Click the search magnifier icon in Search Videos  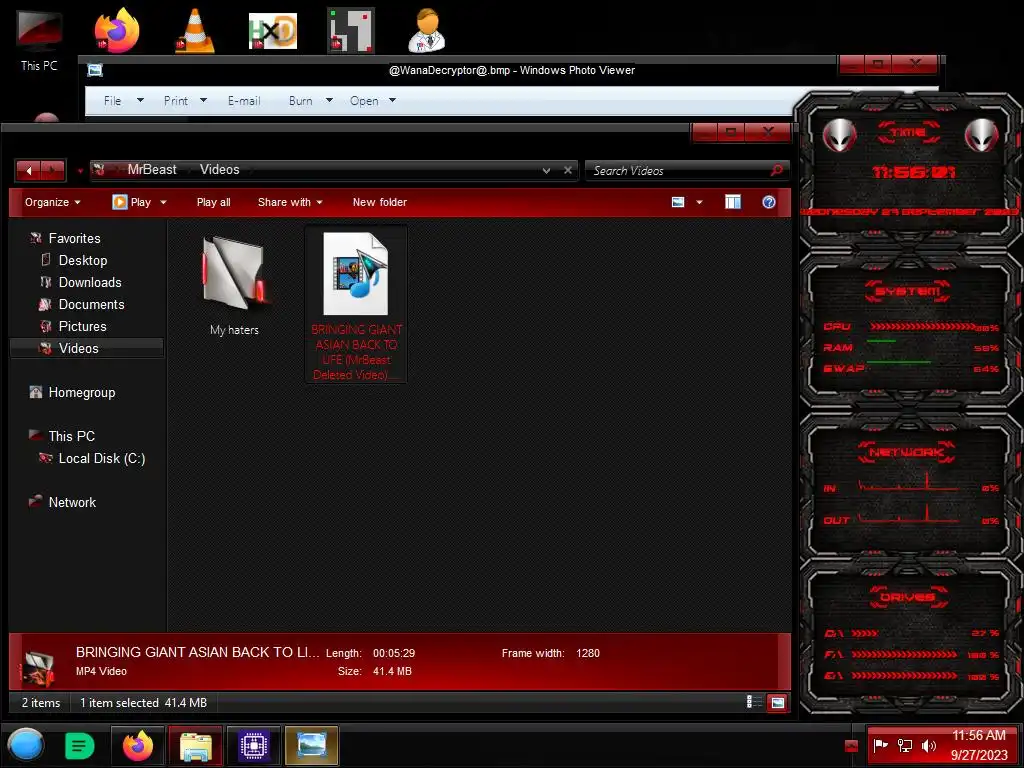tap(776, 170)
